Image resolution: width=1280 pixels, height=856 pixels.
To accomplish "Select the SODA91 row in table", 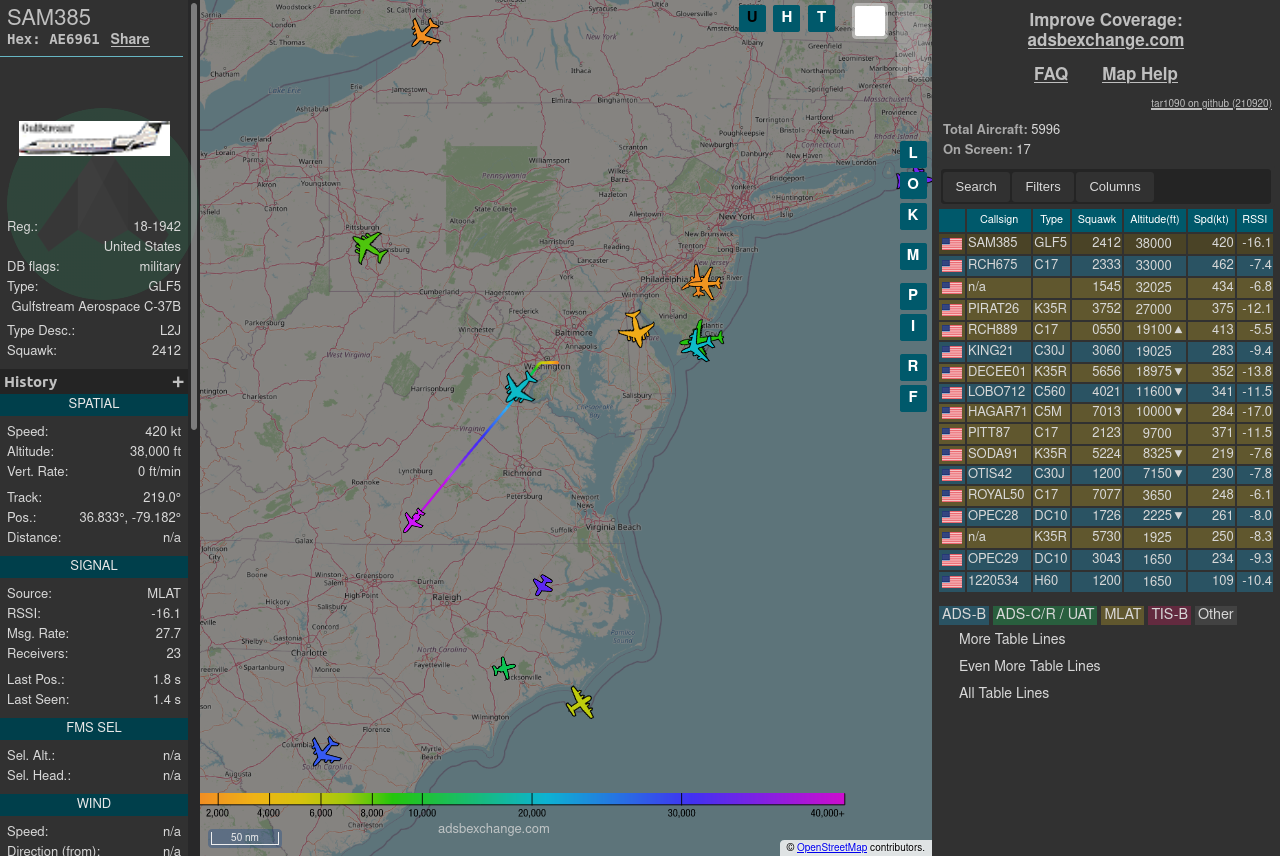I will 1105,454.
